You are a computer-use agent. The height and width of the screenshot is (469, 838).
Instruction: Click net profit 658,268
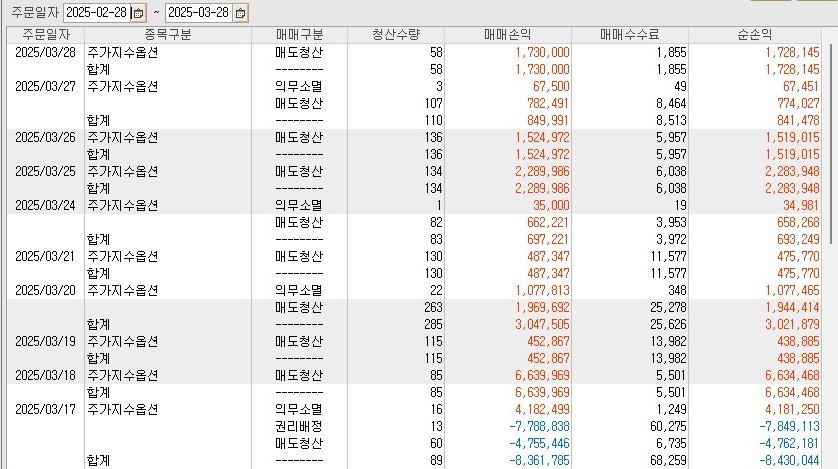point(798,222)
